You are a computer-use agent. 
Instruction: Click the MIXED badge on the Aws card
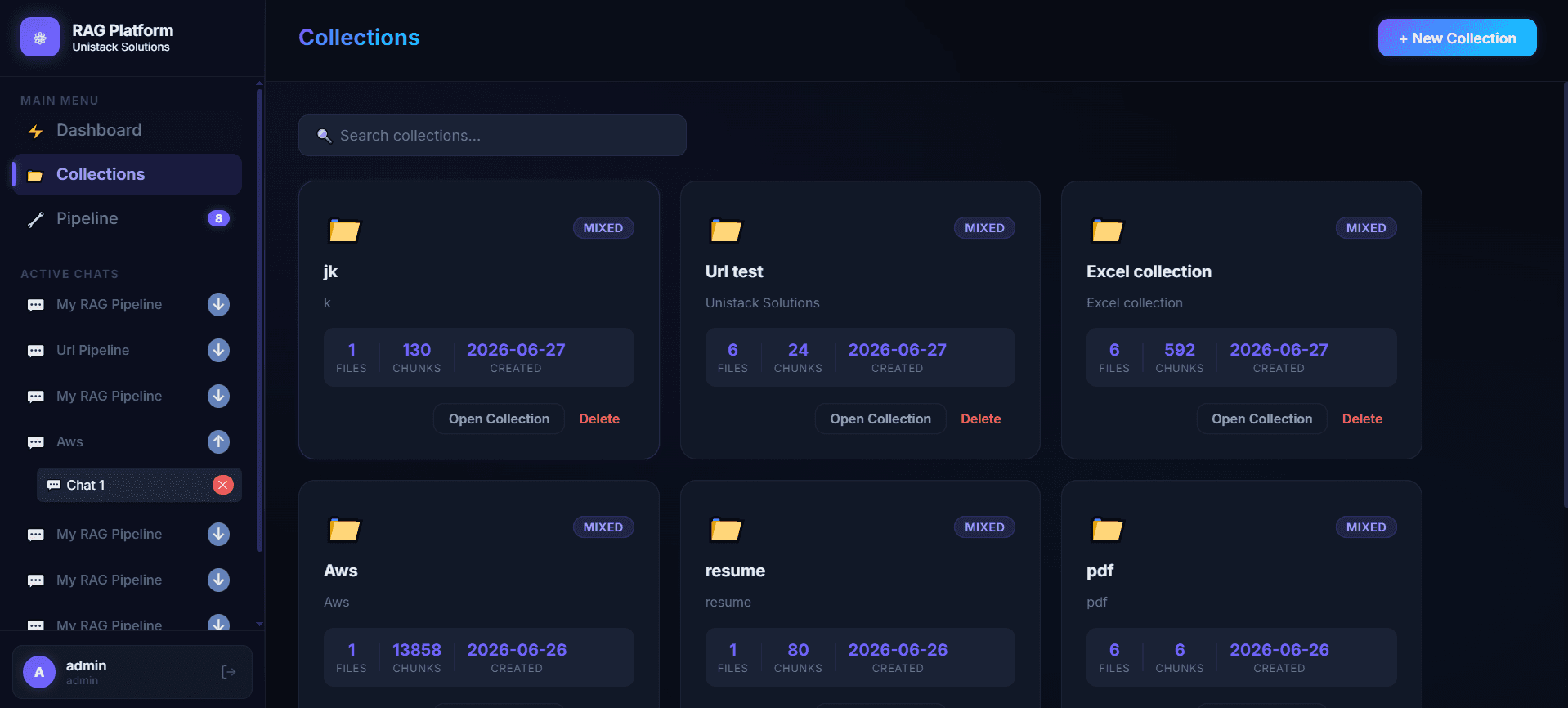click(x=603, y=527)
